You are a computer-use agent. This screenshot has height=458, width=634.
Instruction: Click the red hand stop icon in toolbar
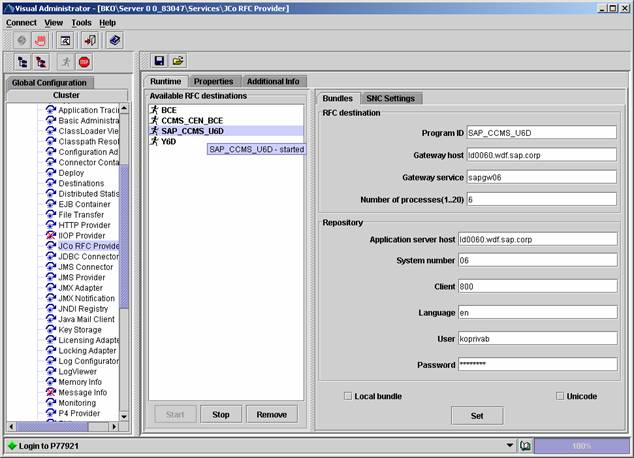tap(40, 41)
